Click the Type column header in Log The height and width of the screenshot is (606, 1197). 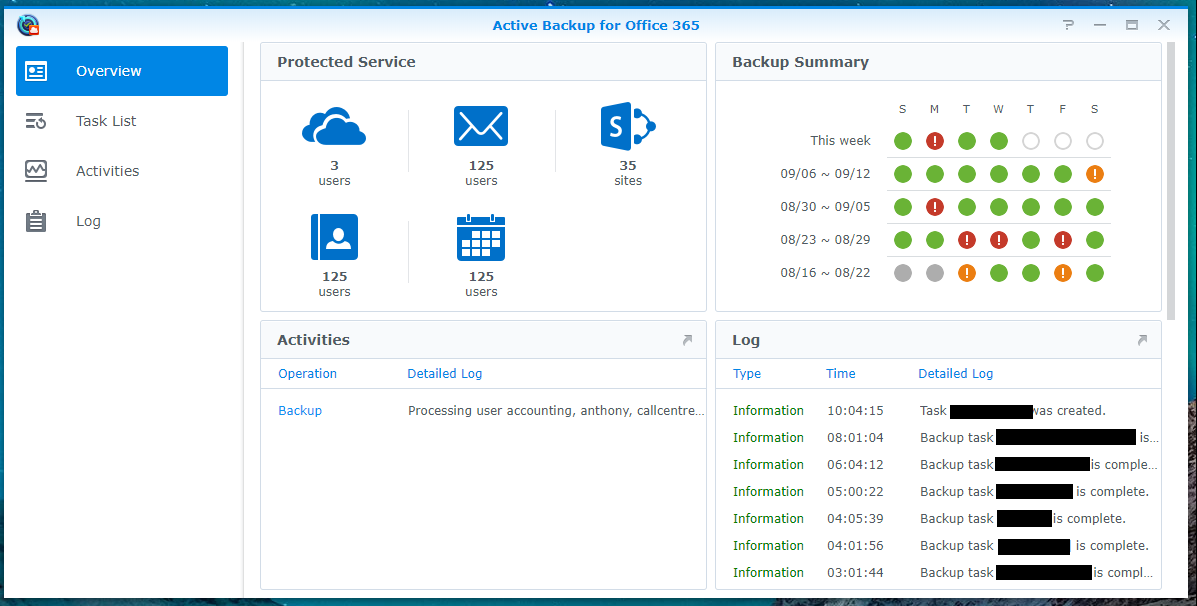[747, 374]
